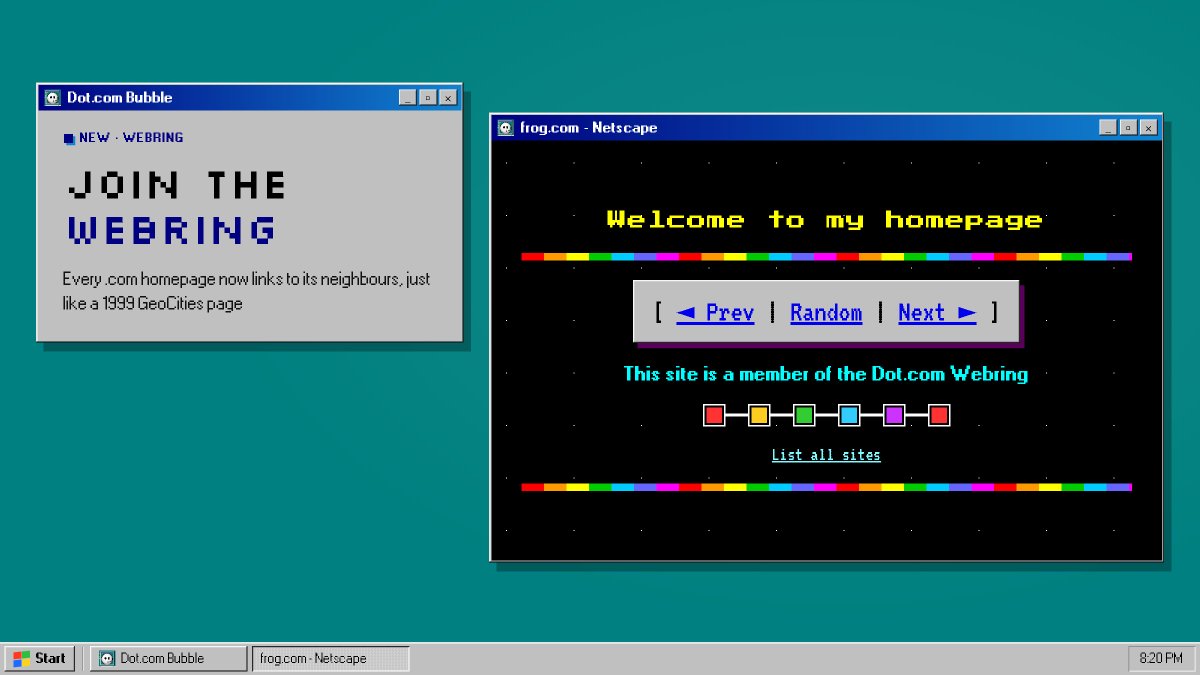Click the large blue 'WEBRING' heading

pyautogui.click(x=171, y=230)
